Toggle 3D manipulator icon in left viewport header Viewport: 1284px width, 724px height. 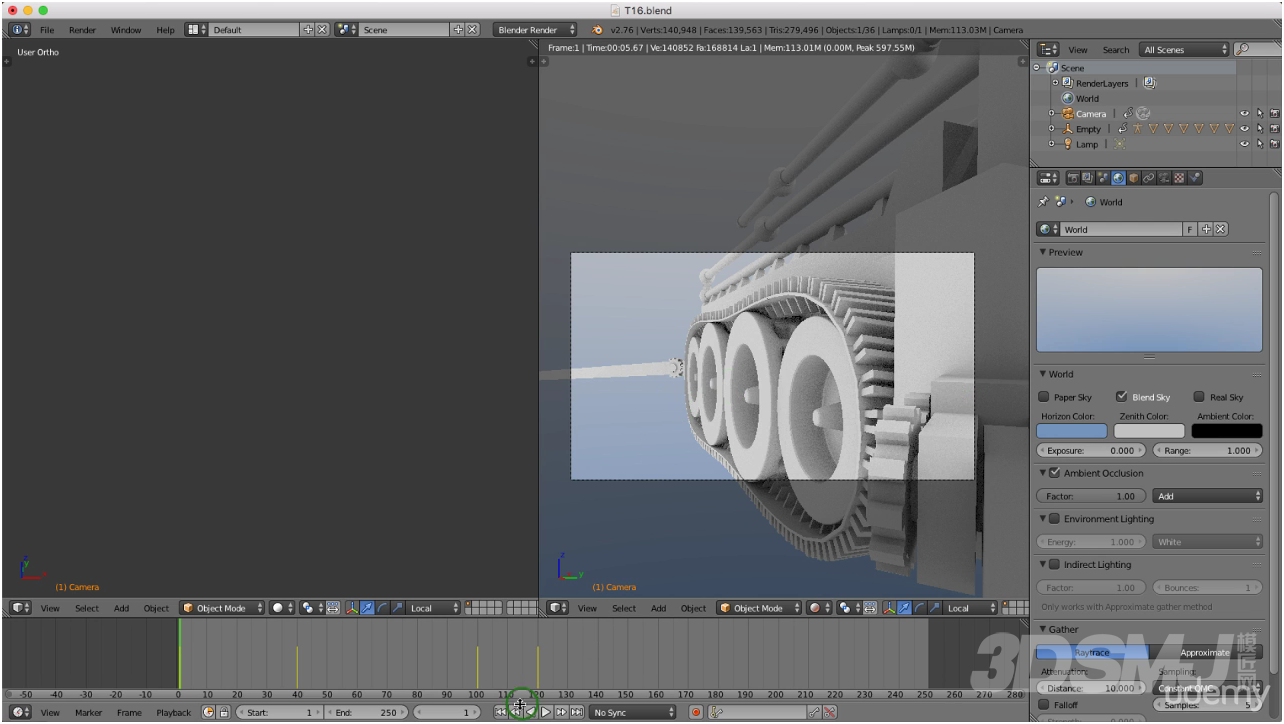pyautogui.click(x=351, y=608)
